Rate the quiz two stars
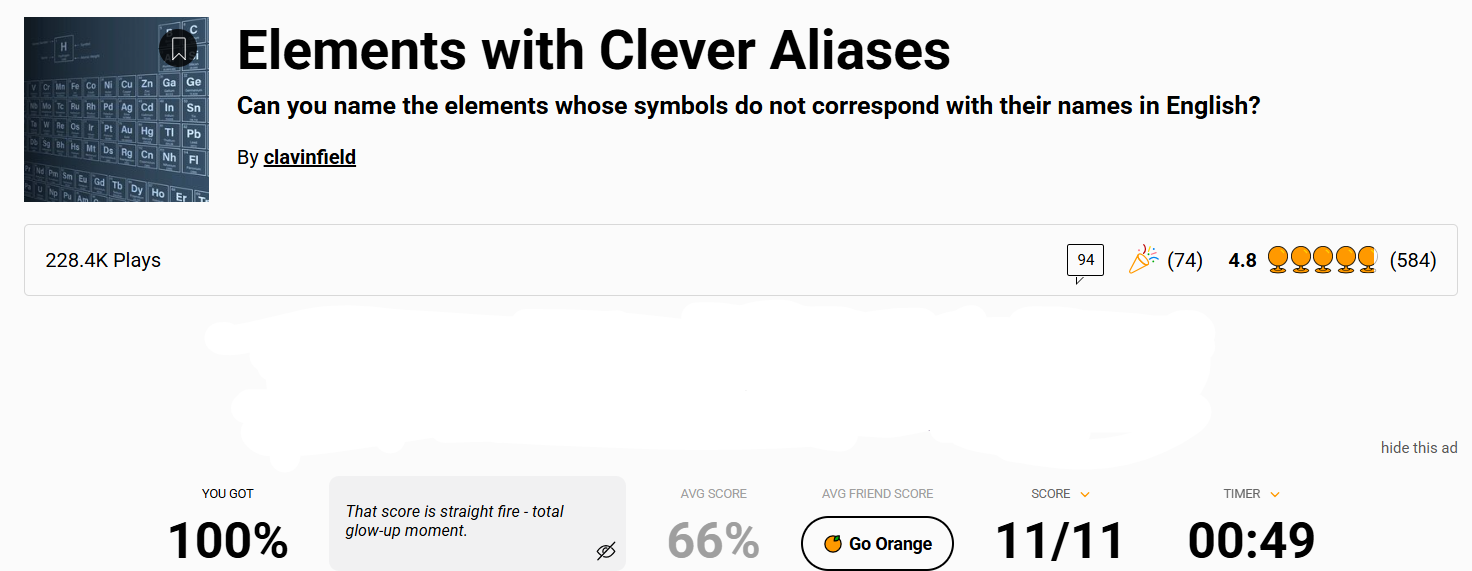The width and height of the screenshot is (1472, 571). [1300, 260]
